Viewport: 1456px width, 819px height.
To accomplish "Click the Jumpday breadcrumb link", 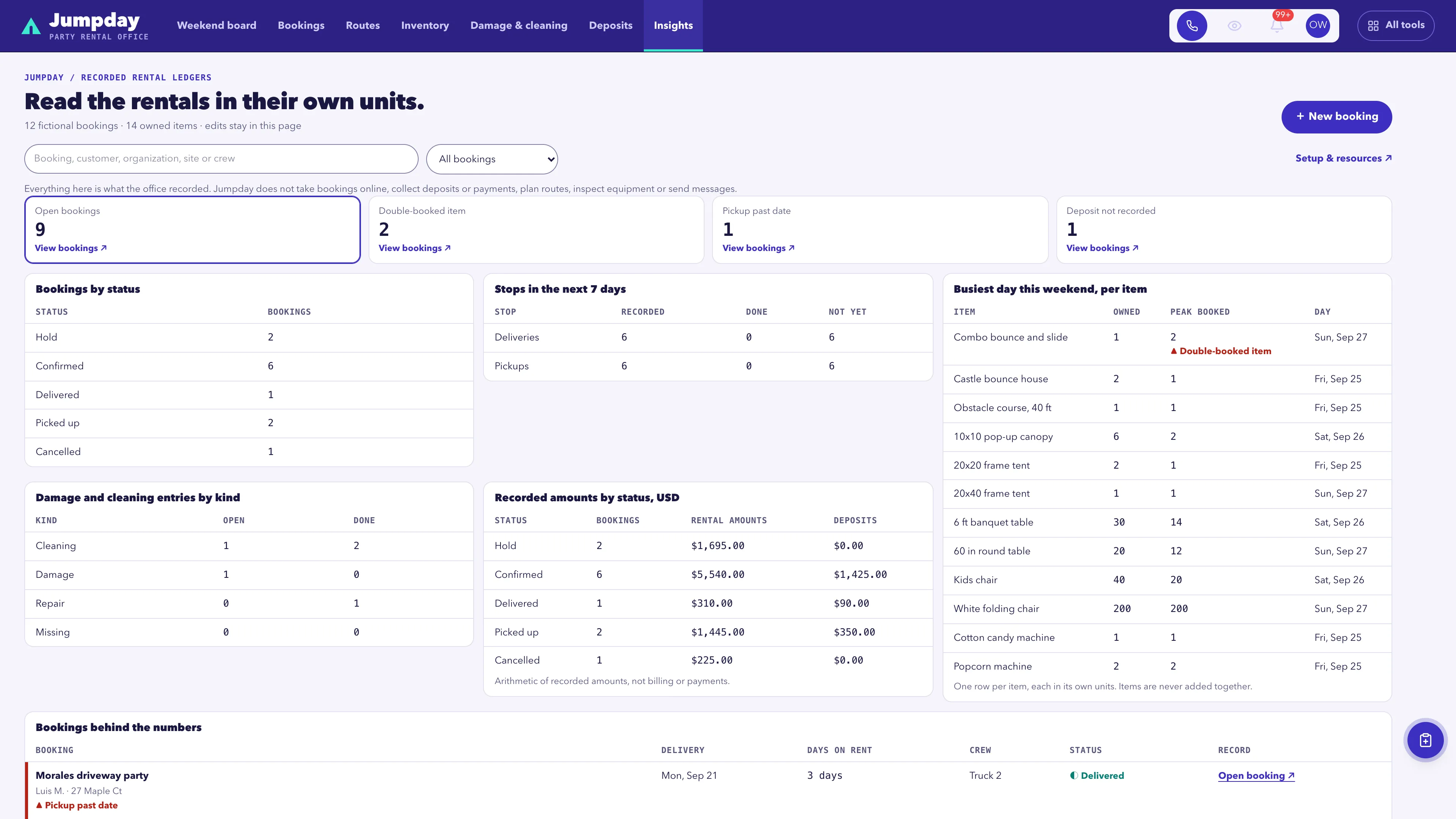I will [x=44, y=77].
